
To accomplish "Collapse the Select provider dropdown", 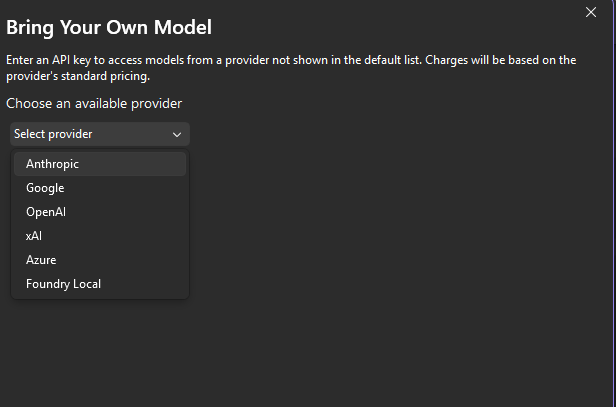I will pos(100,134).
